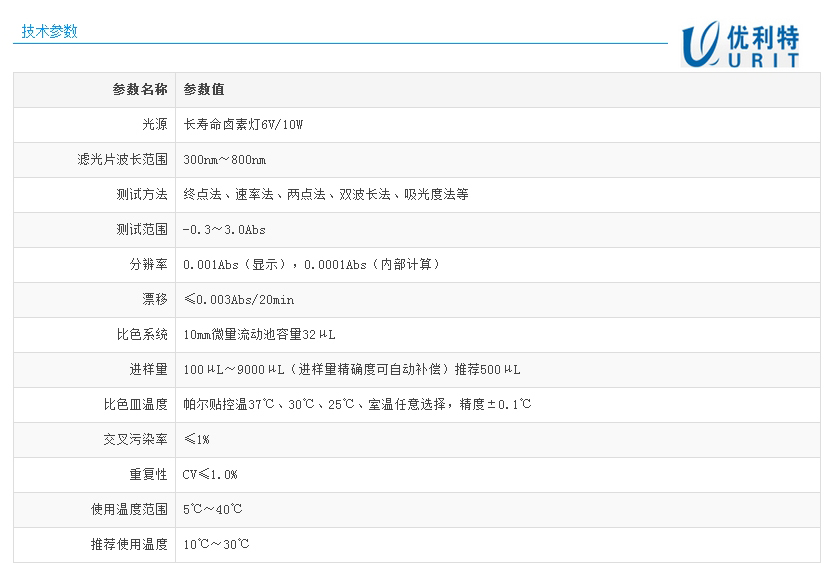Select the 使用温度范围 row label
Screen dimensions: 839x563
coord(129,510)
